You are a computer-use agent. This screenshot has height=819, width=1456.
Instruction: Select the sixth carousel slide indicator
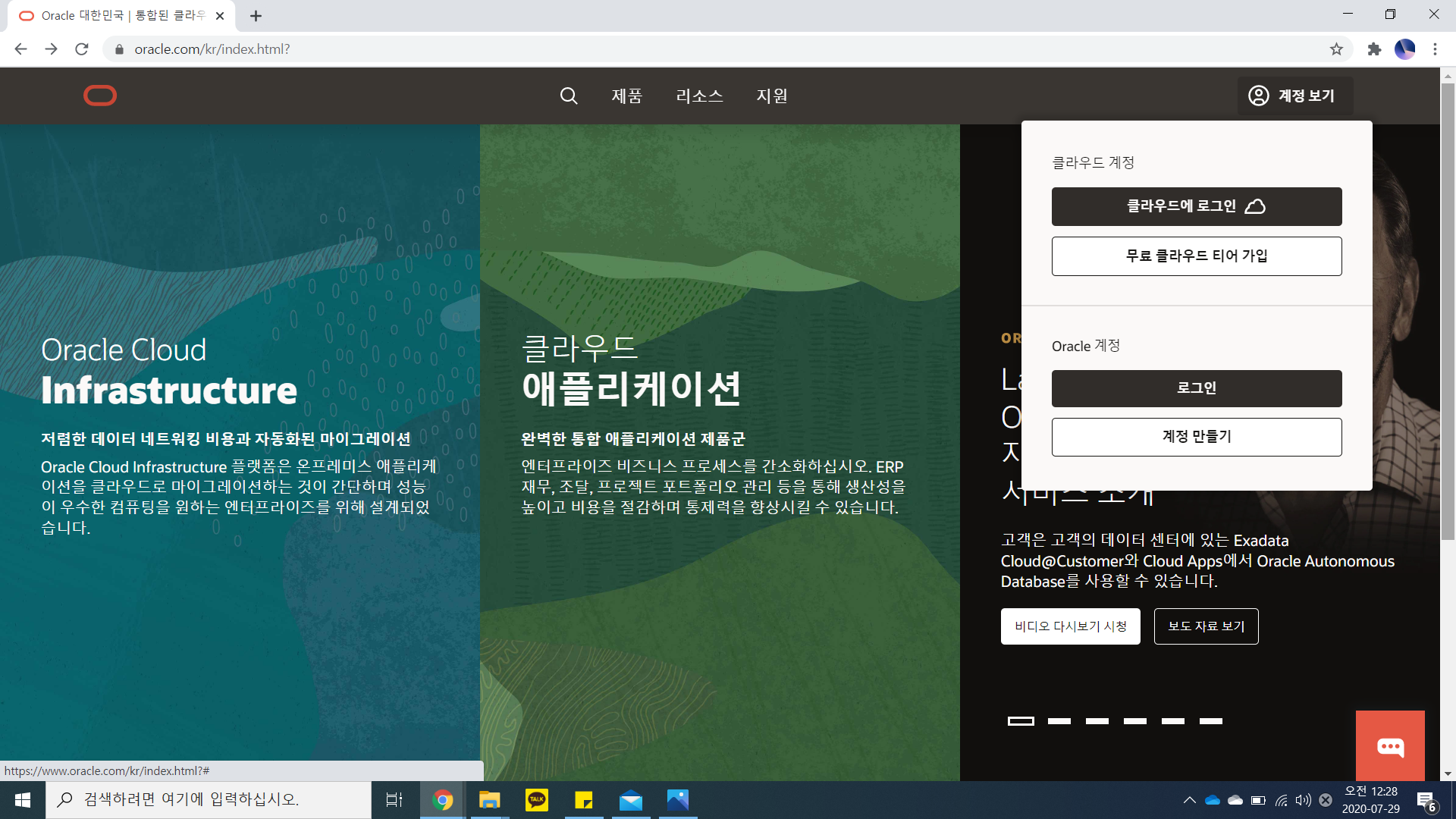click(1211, 721)
